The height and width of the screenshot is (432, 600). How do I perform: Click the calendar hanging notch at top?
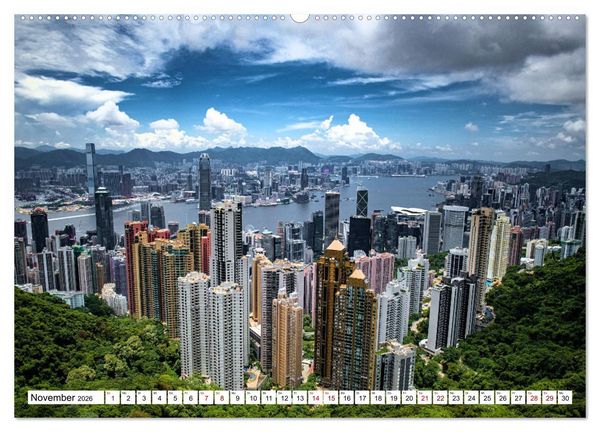(x=300, y=18)
